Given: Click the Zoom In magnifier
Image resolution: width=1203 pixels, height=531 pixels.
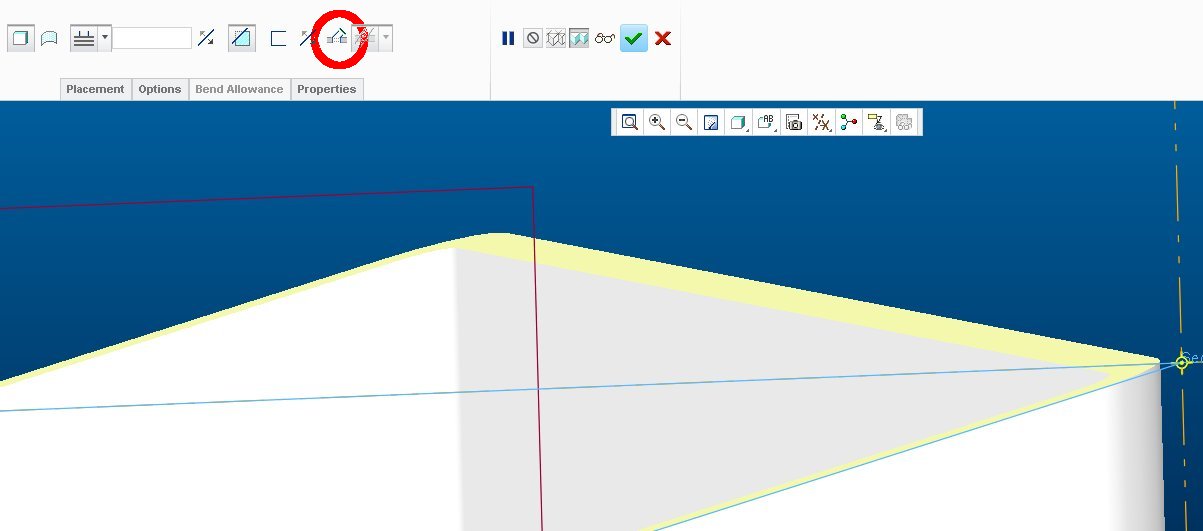Looking at the screenshot, I should click(x=657, y=122).
